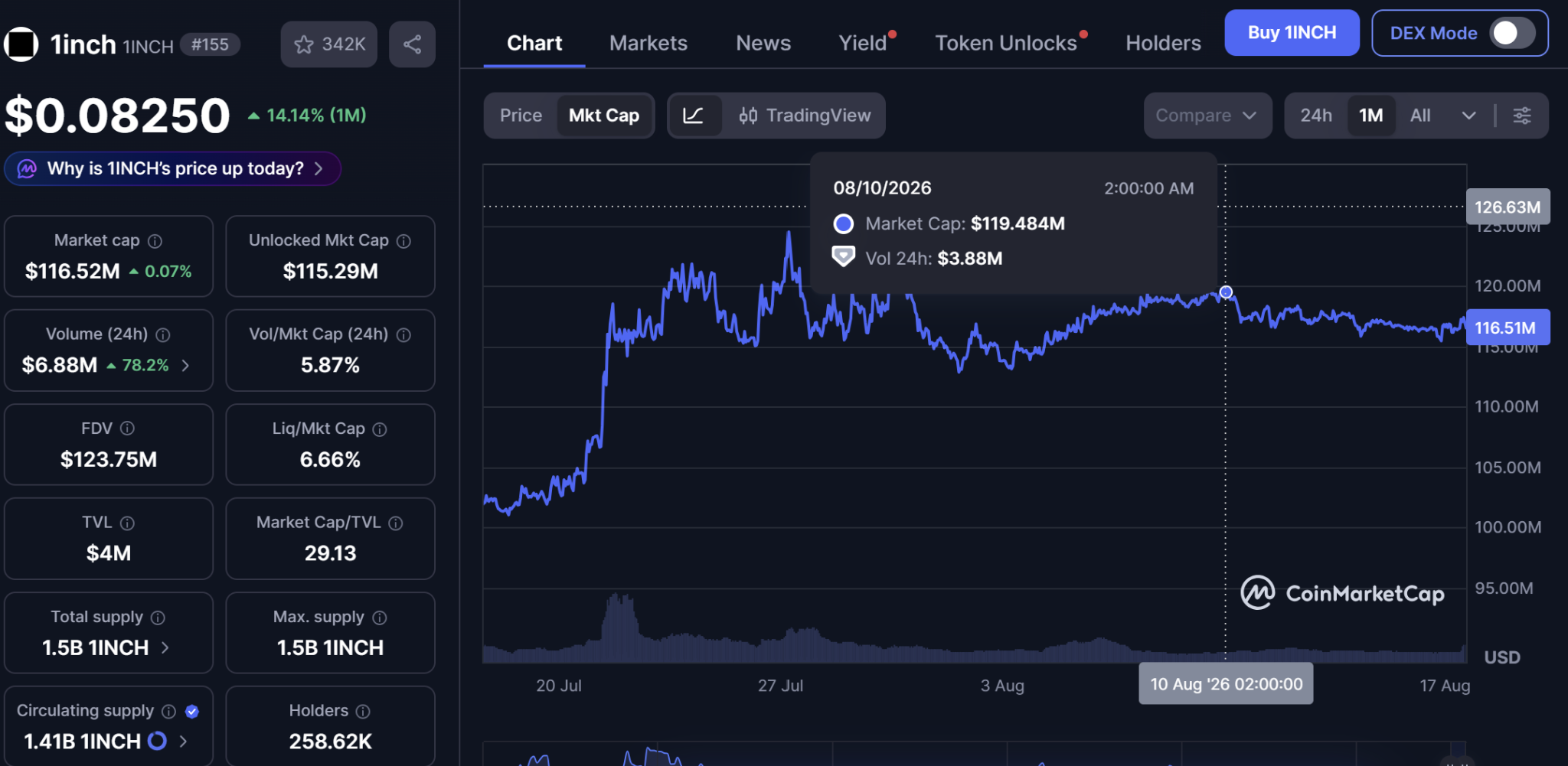
Task: Click FDV info icon
Action: pyautogui.click(x=127, y=429)
